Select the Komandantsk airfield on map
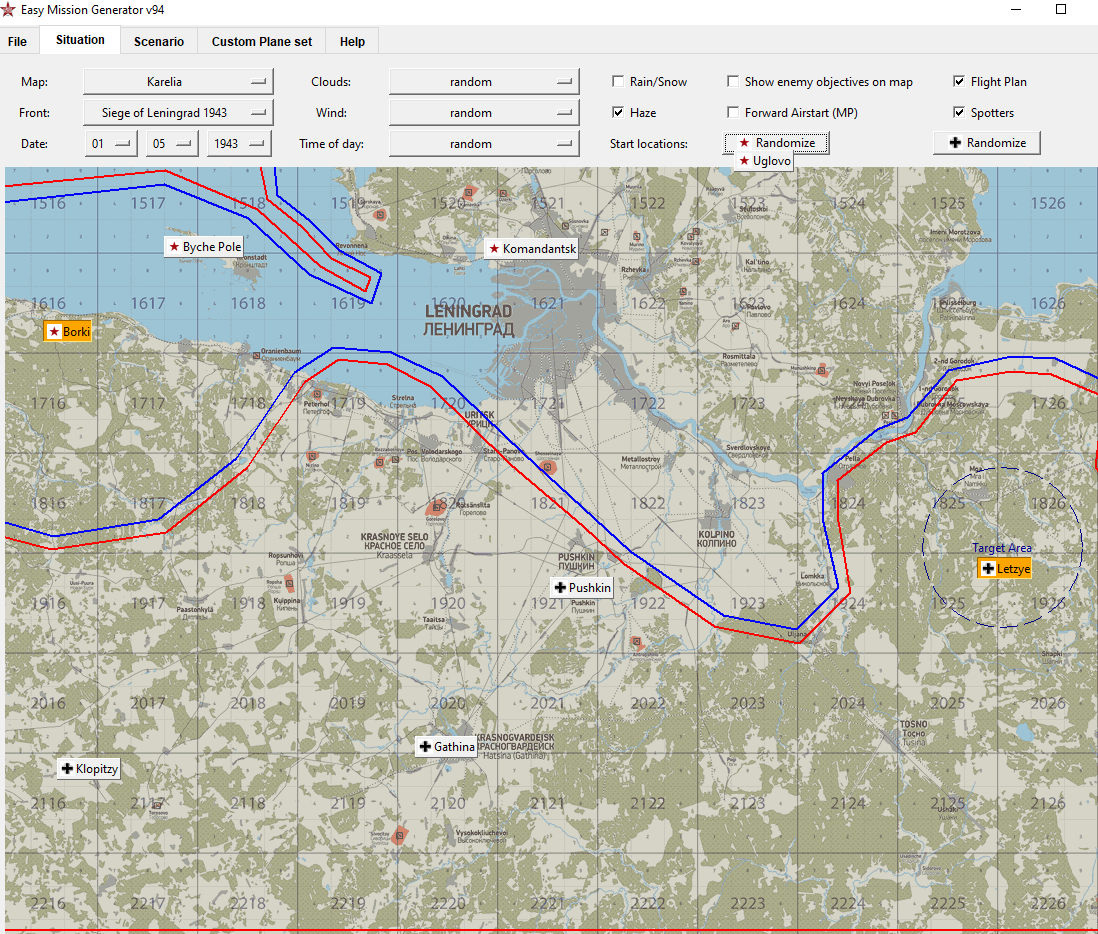1098x934 pixels. (x=531, y=248)
